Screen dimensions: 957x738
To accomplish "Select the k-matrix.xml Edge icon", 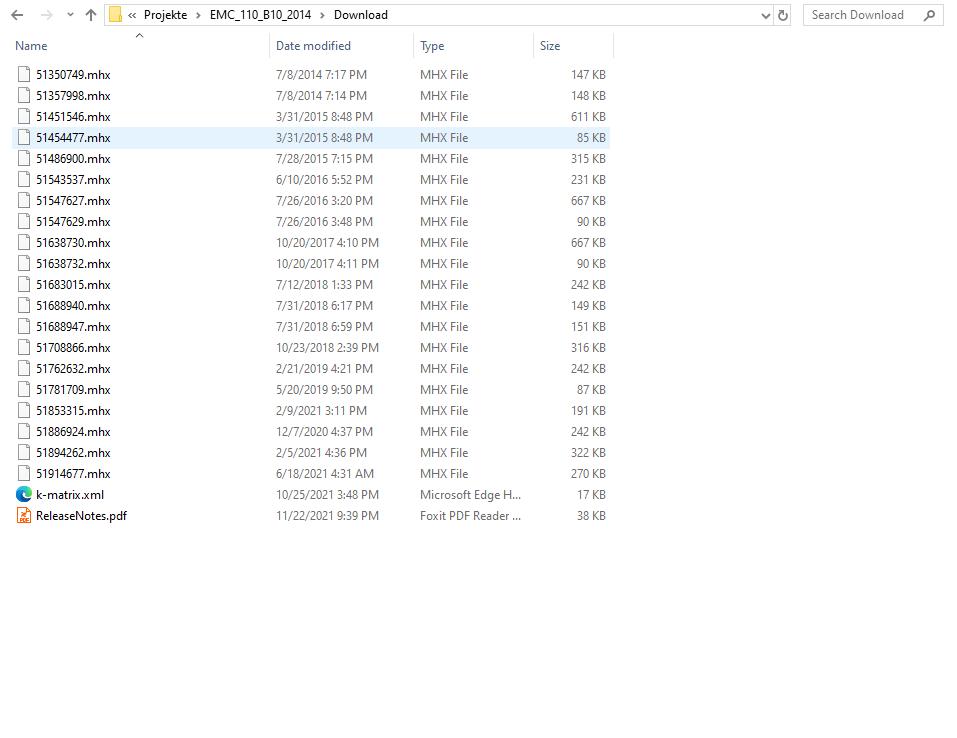I will [x=24, y=494].
